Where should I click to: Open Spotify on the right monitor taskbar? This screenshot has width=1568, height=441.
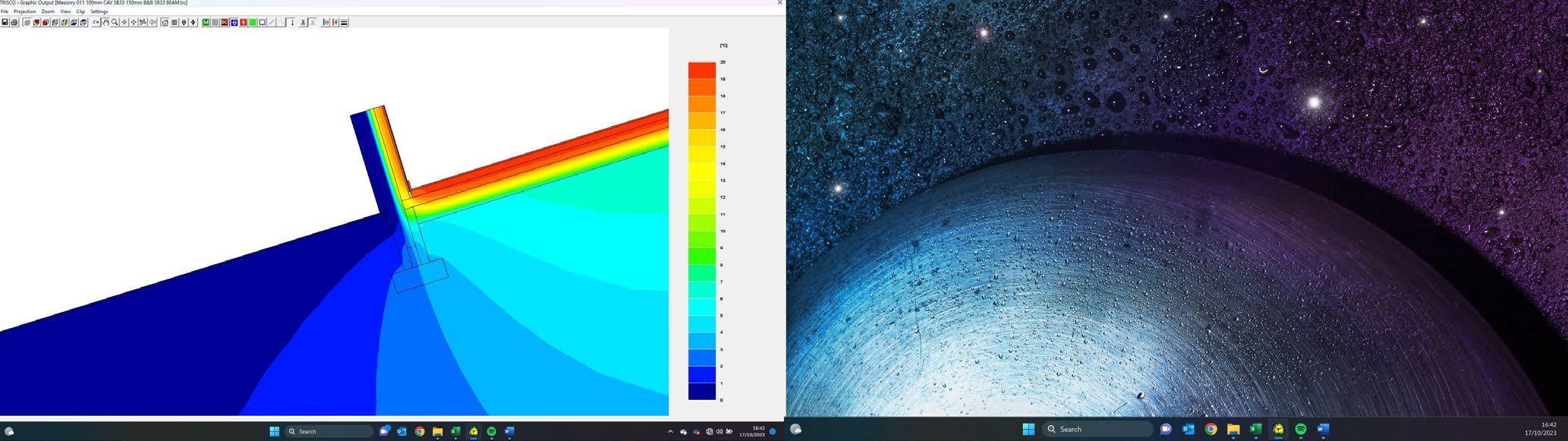pyautogui.click(x=1301, y=429)
